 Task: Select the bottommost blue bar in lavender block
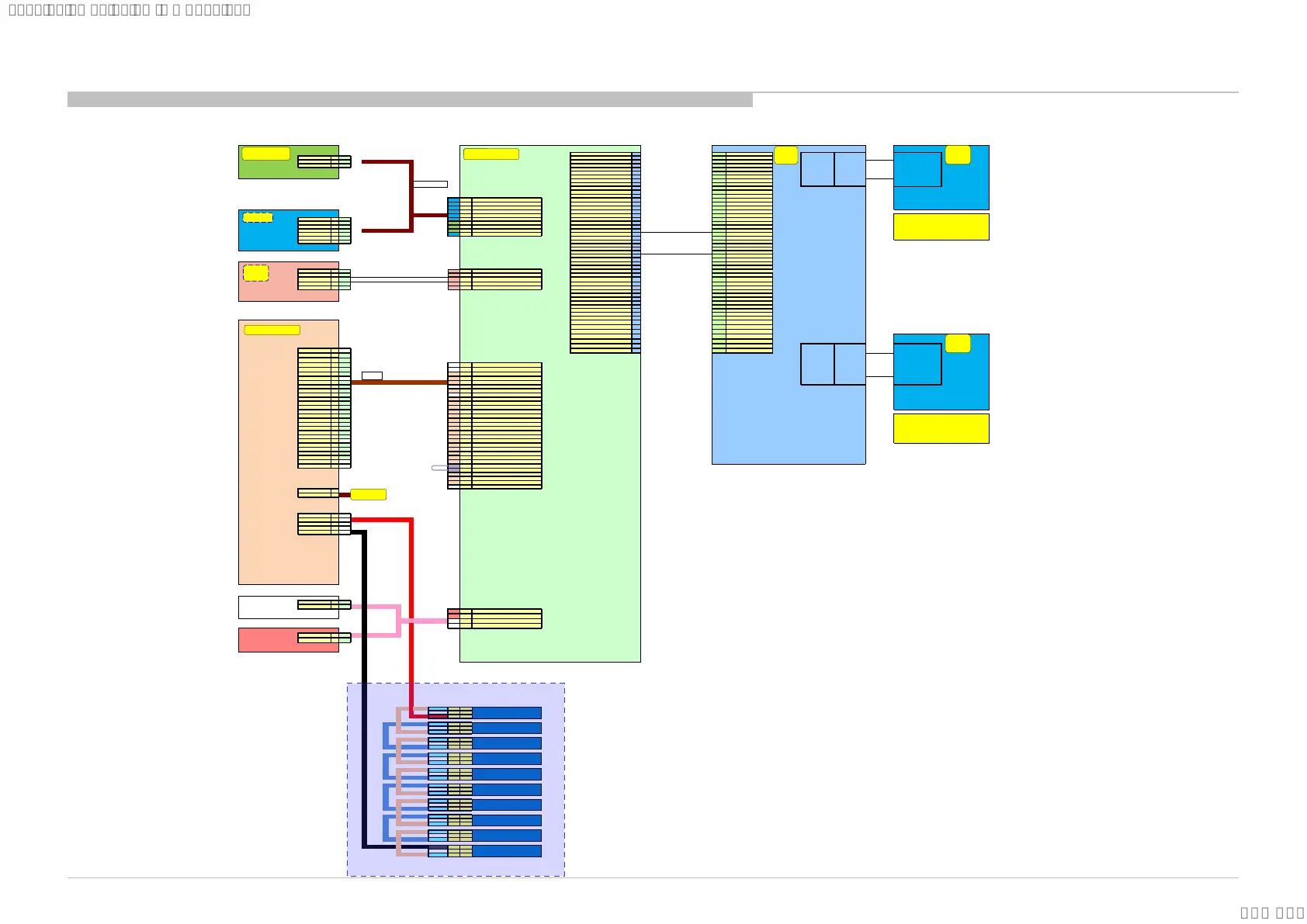pyautogui.click(x=507, y=851)
